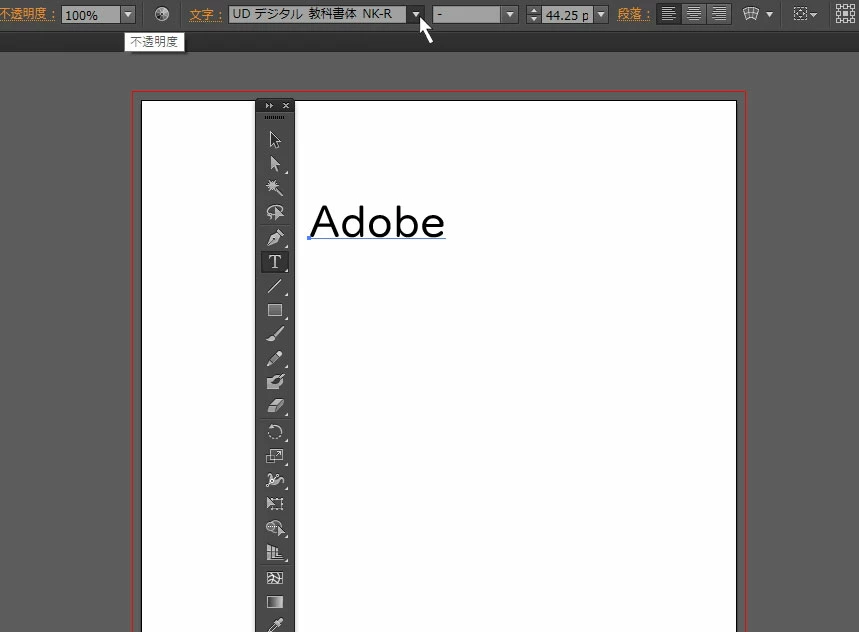This screenshot has height=632, width=859.
Task: Expand the envelope warp options arrow
Action: [x=769, y=15]
